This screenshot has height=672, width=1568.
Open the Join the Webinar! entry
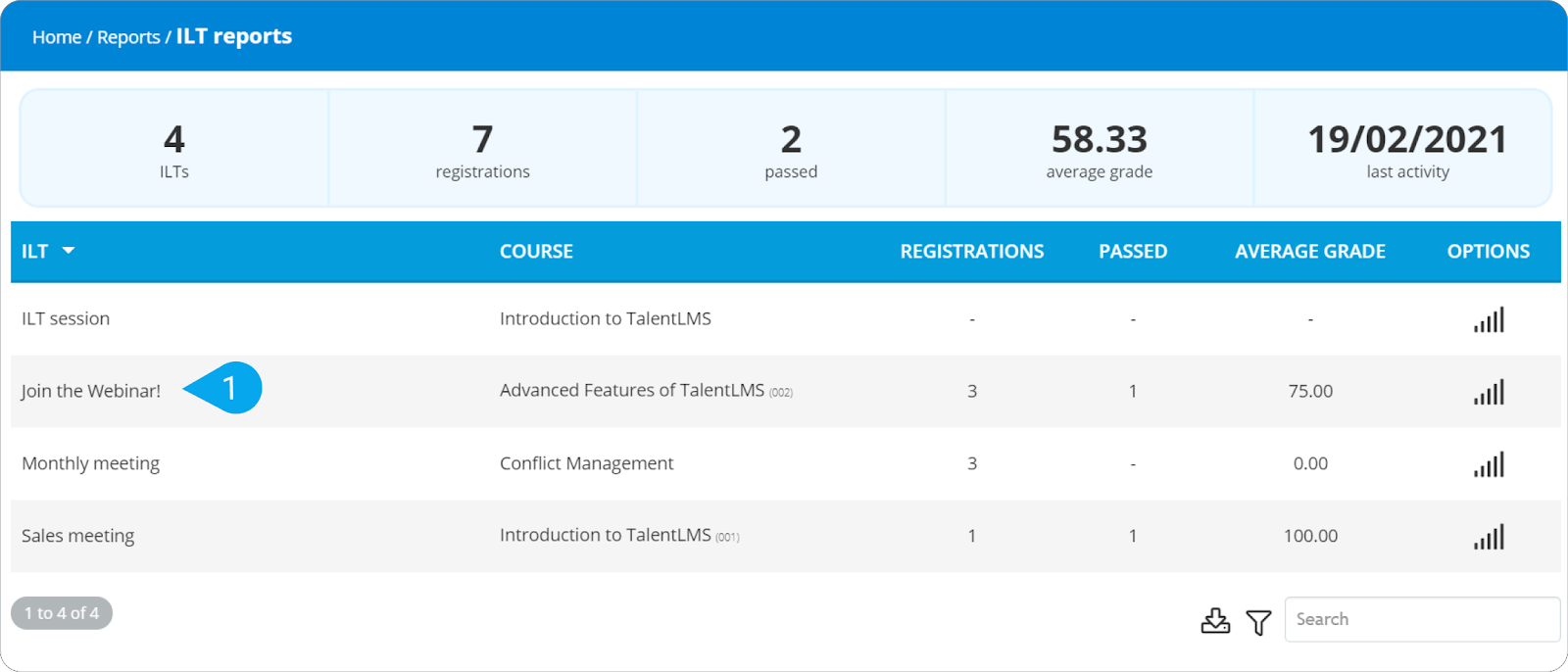(x=91, y=391)
